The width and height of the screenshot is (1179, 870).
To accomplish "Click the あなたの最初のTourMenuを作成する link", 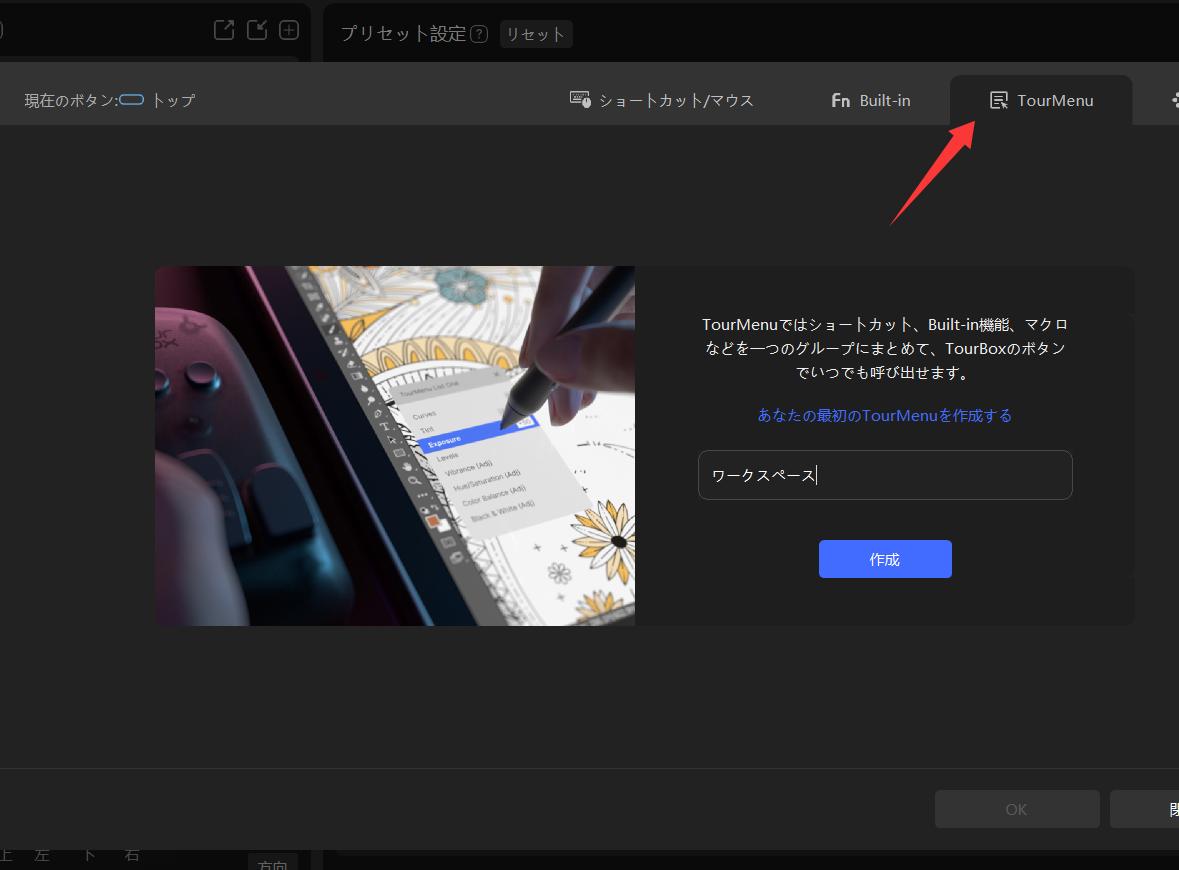I will 884,415.
